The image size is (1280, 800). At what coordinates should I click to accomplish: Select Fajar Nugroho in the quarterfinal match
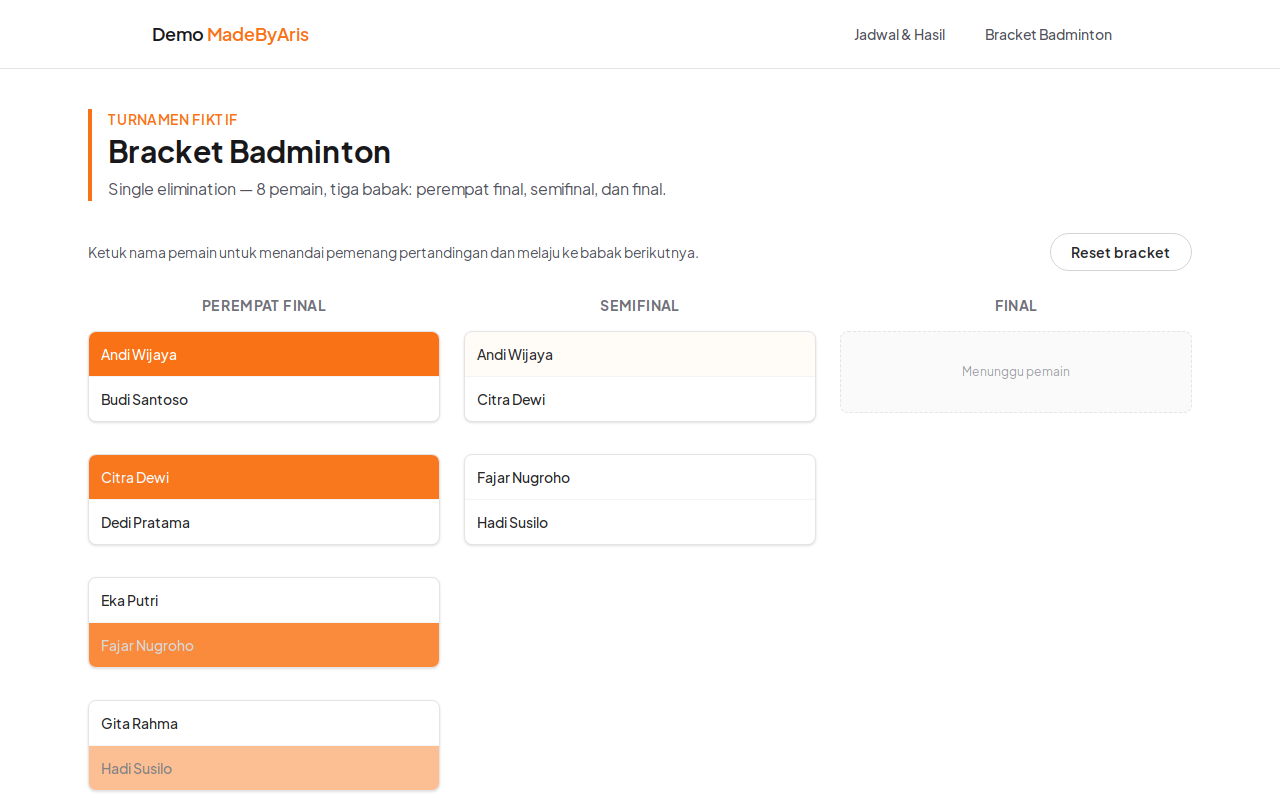coord(264,645)
